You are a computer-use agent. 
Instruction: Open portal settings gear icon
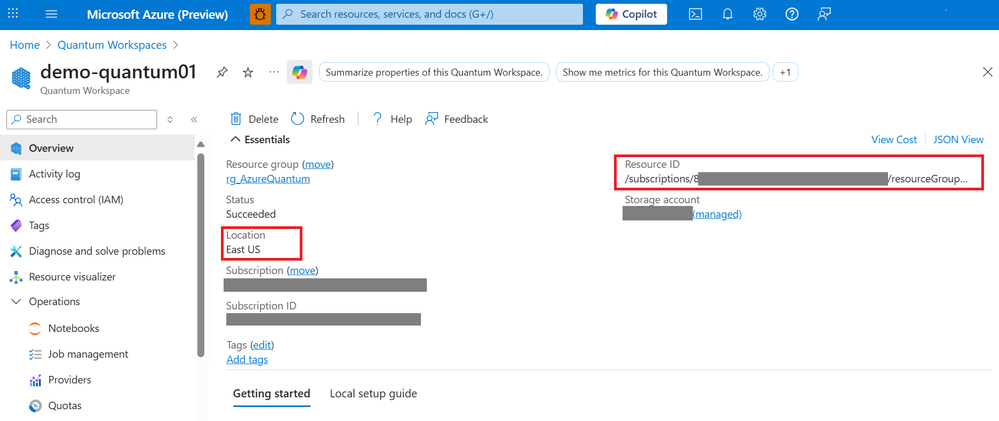[759, 14]
